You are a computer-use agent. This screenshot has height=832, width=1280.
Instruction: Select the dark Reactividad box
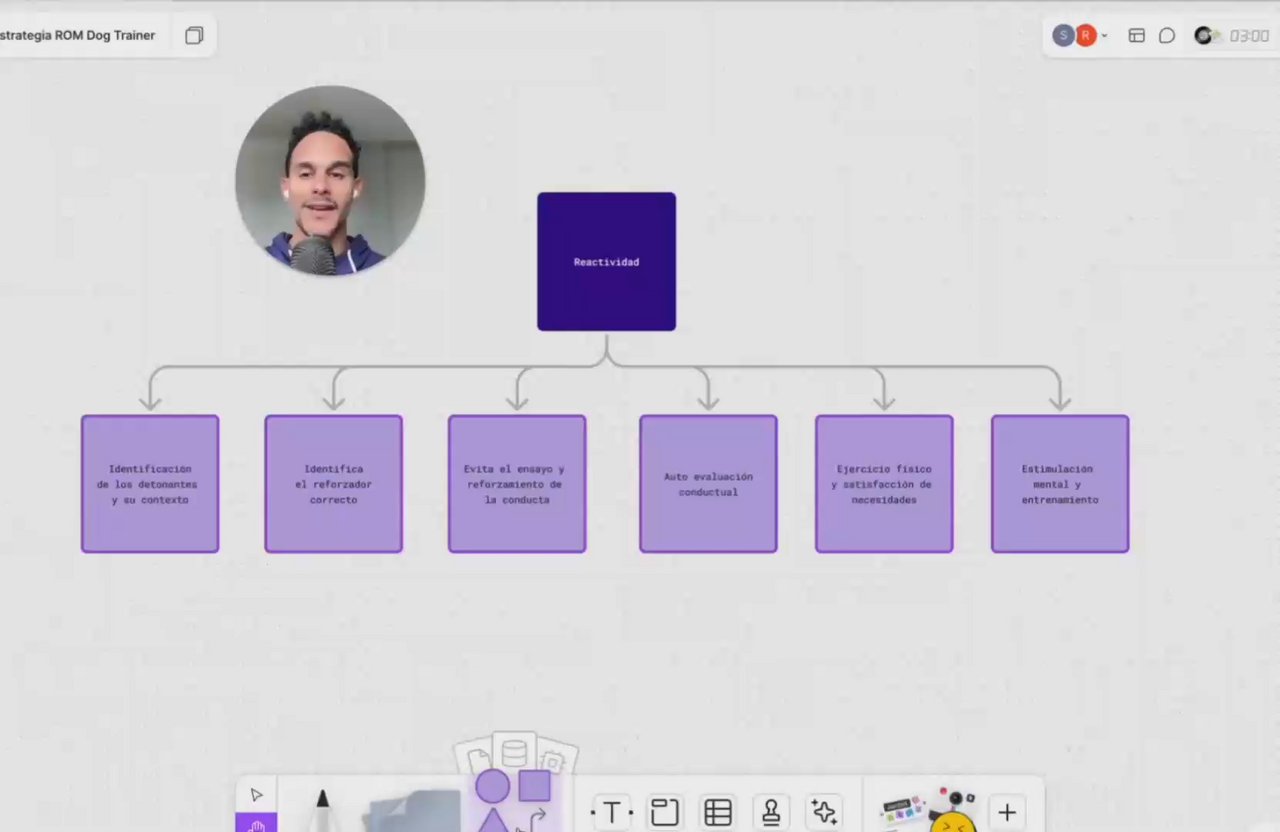(x=606, y=261)
